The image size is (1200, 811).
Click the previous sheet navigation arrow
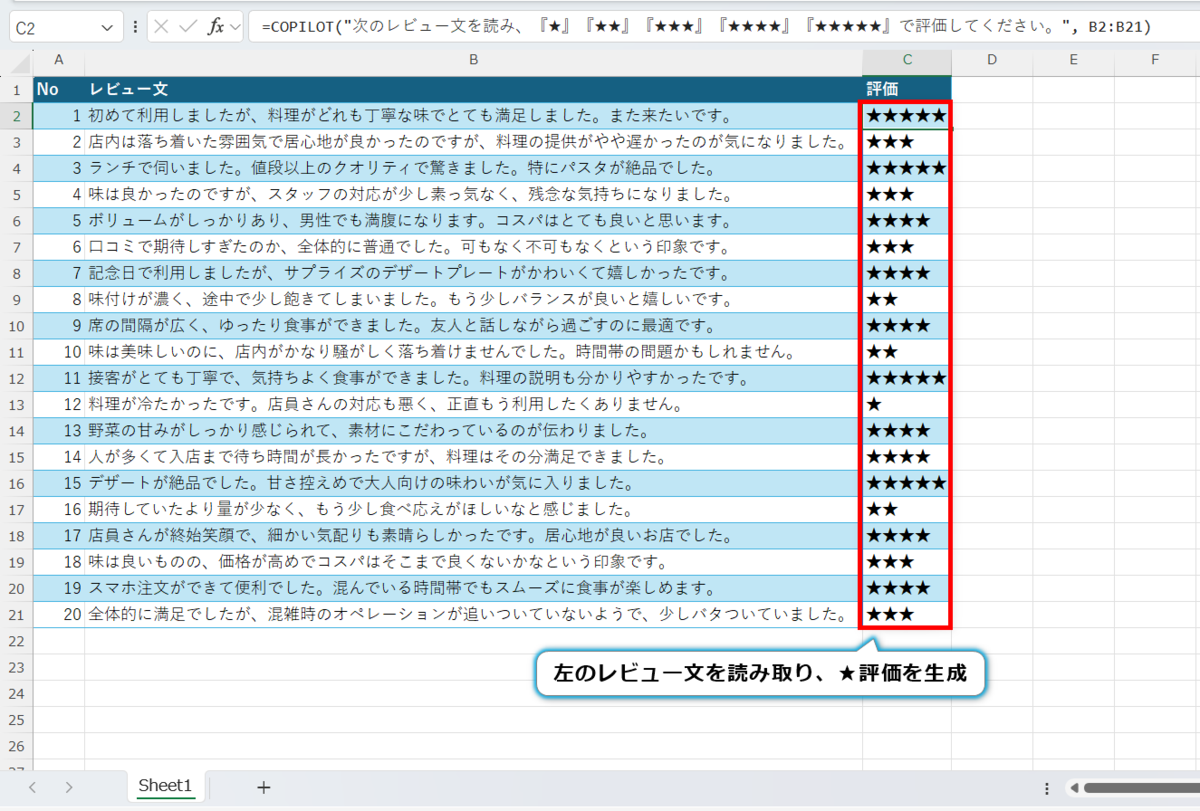pos(32,787)
